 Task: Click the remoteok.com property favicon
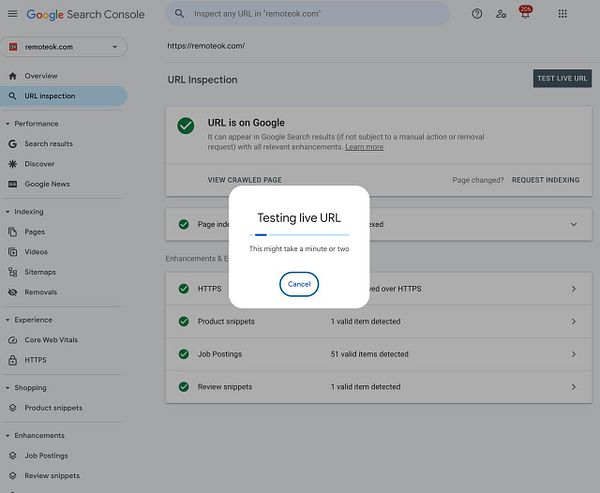[x=13, y=47]
